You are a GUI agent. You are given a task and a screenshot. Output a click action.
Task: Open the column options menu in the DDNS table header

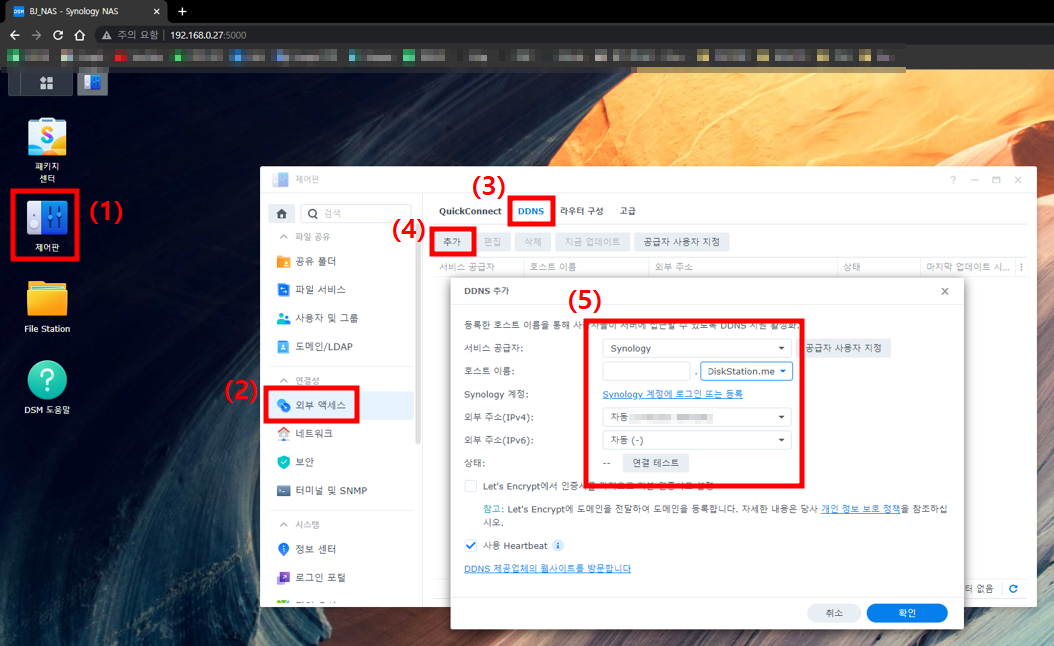tap(1021, 267)
